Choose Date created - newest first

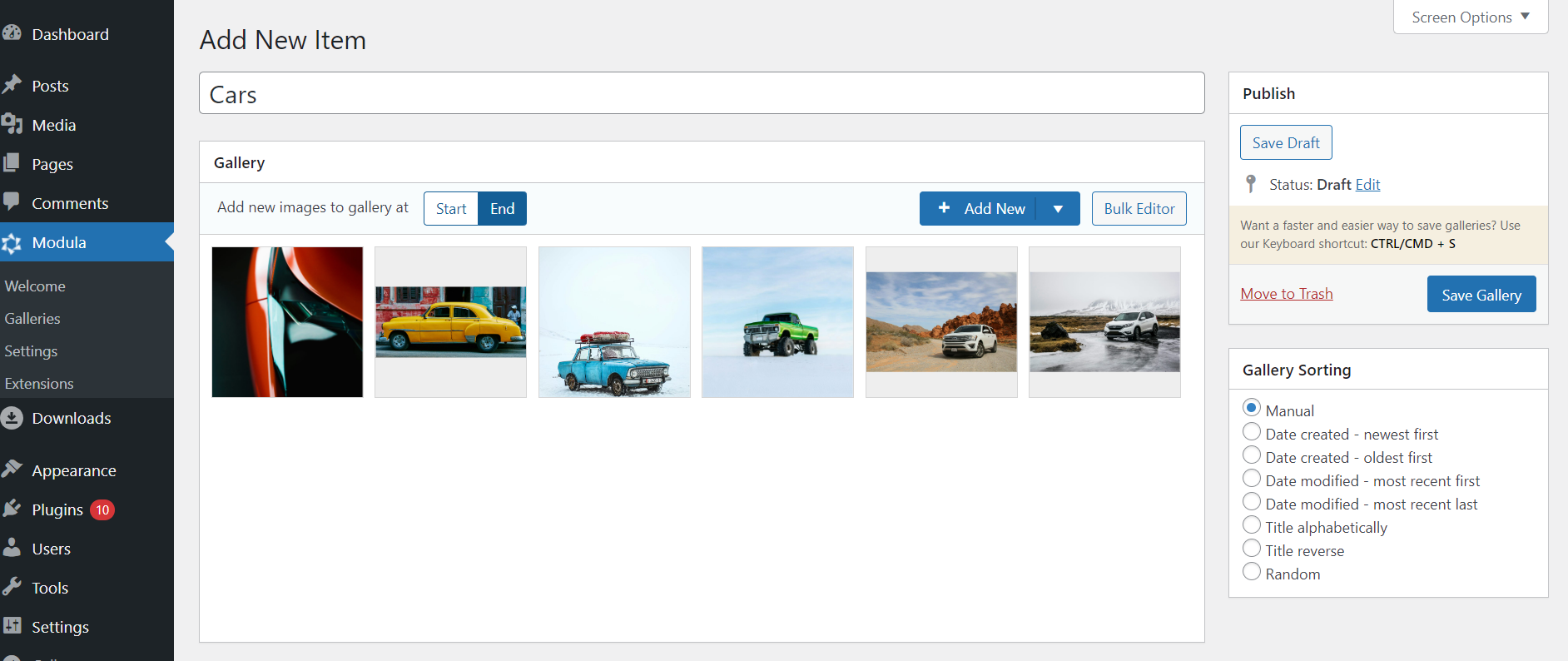click(1251, 432)
